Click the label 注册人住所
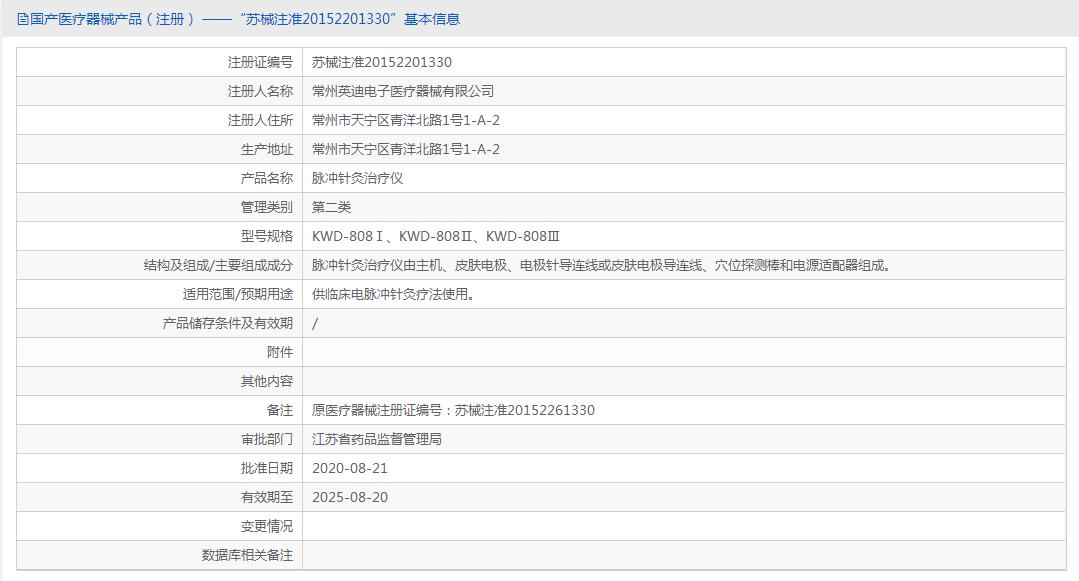Viewport: 1079px width, 581px height. (260, 120)
